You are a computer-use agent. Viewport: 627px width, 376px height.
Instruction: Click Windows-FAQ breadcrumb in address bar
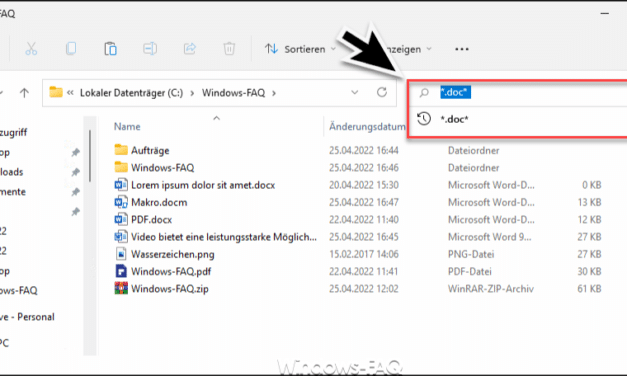[x=234, y=93]
